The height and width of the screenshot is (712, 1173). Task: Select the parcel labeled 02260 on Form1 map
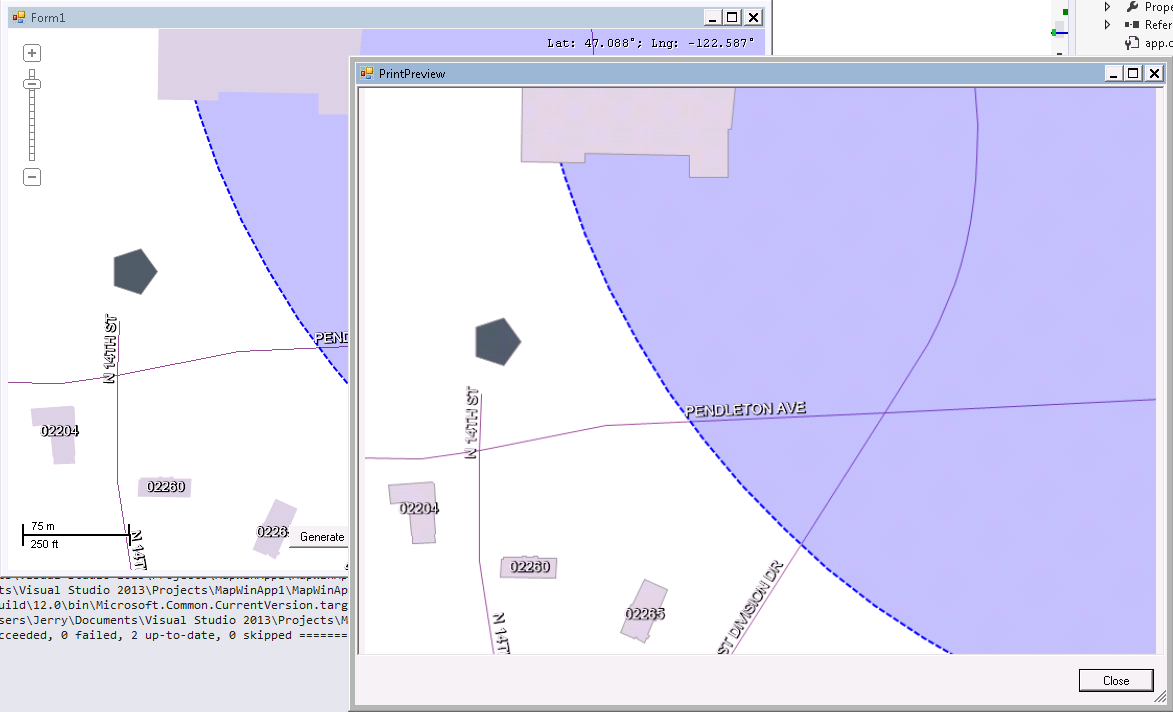tap(164, 487)
